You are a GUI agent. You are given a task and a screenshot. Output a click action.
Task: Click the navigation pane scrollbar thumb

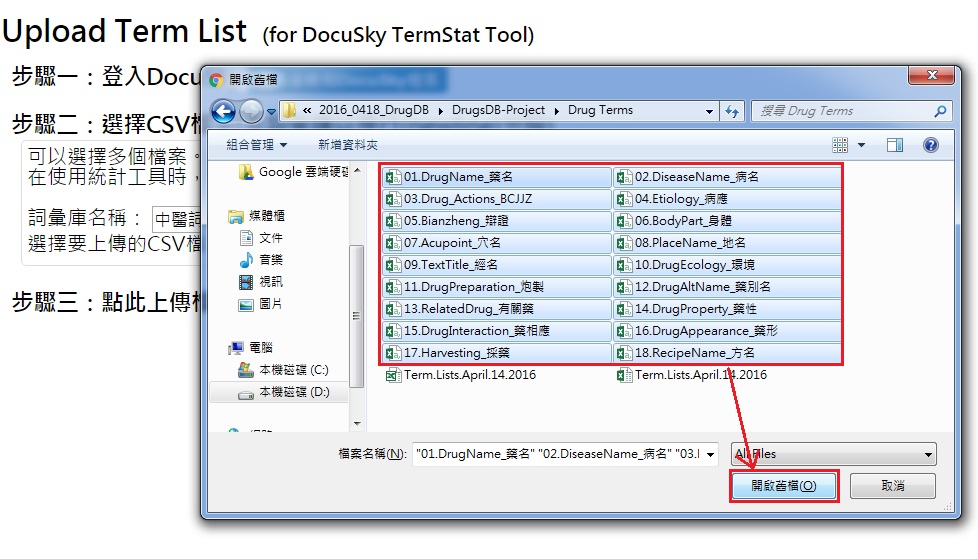356,316
